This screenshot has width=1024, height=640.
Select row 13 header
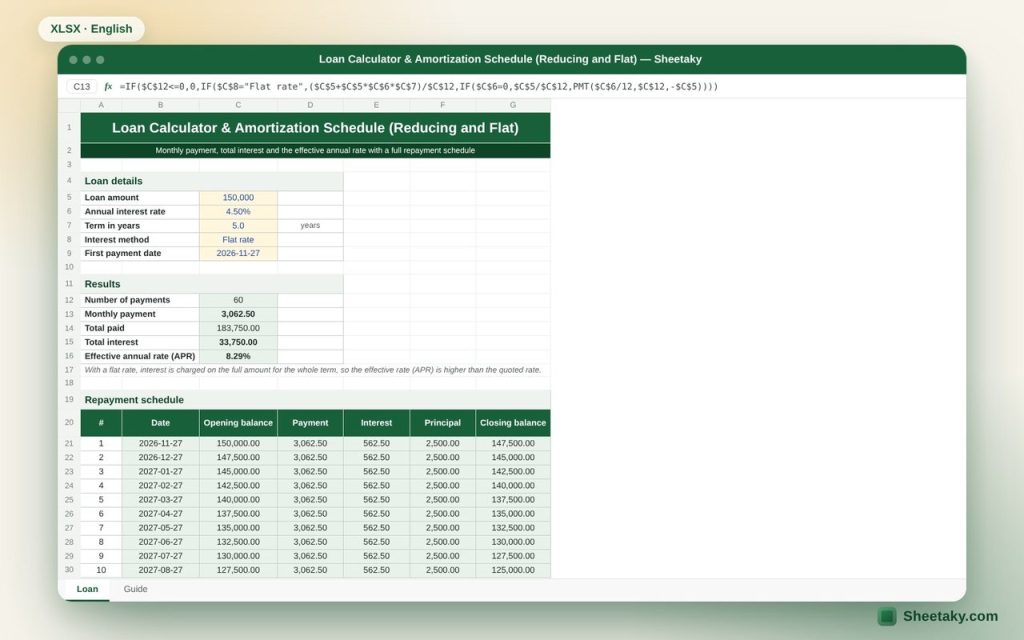pos(69,314)
